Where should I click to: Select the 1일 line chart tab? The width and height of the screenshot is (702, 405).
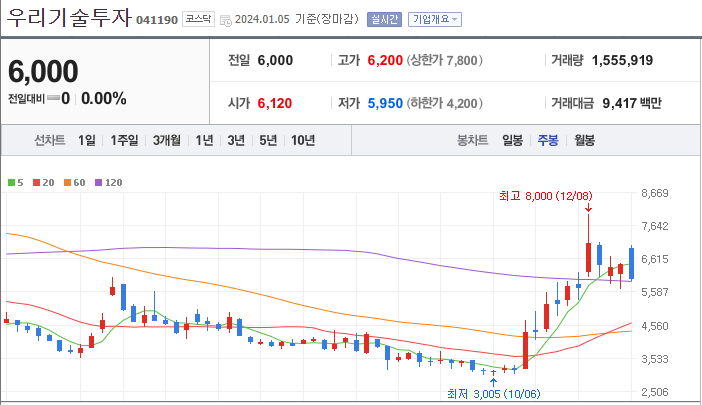(86, 140)
